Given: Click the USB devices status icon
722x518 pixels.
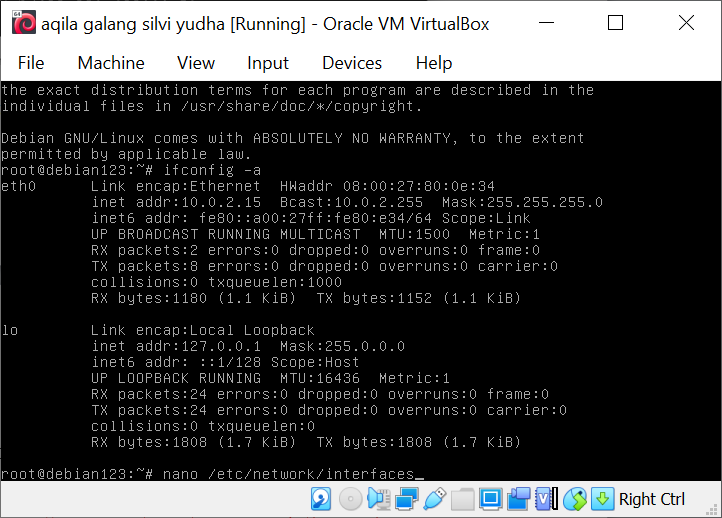Looking at the screenshot, I should (x=434, y=499).
